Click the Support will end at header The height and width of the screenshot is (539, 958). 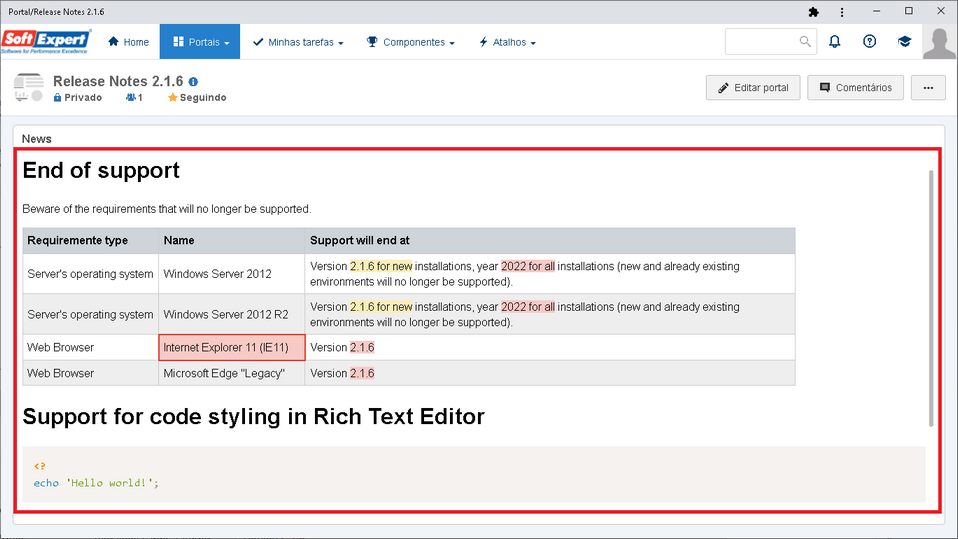(x=550, y=240)
